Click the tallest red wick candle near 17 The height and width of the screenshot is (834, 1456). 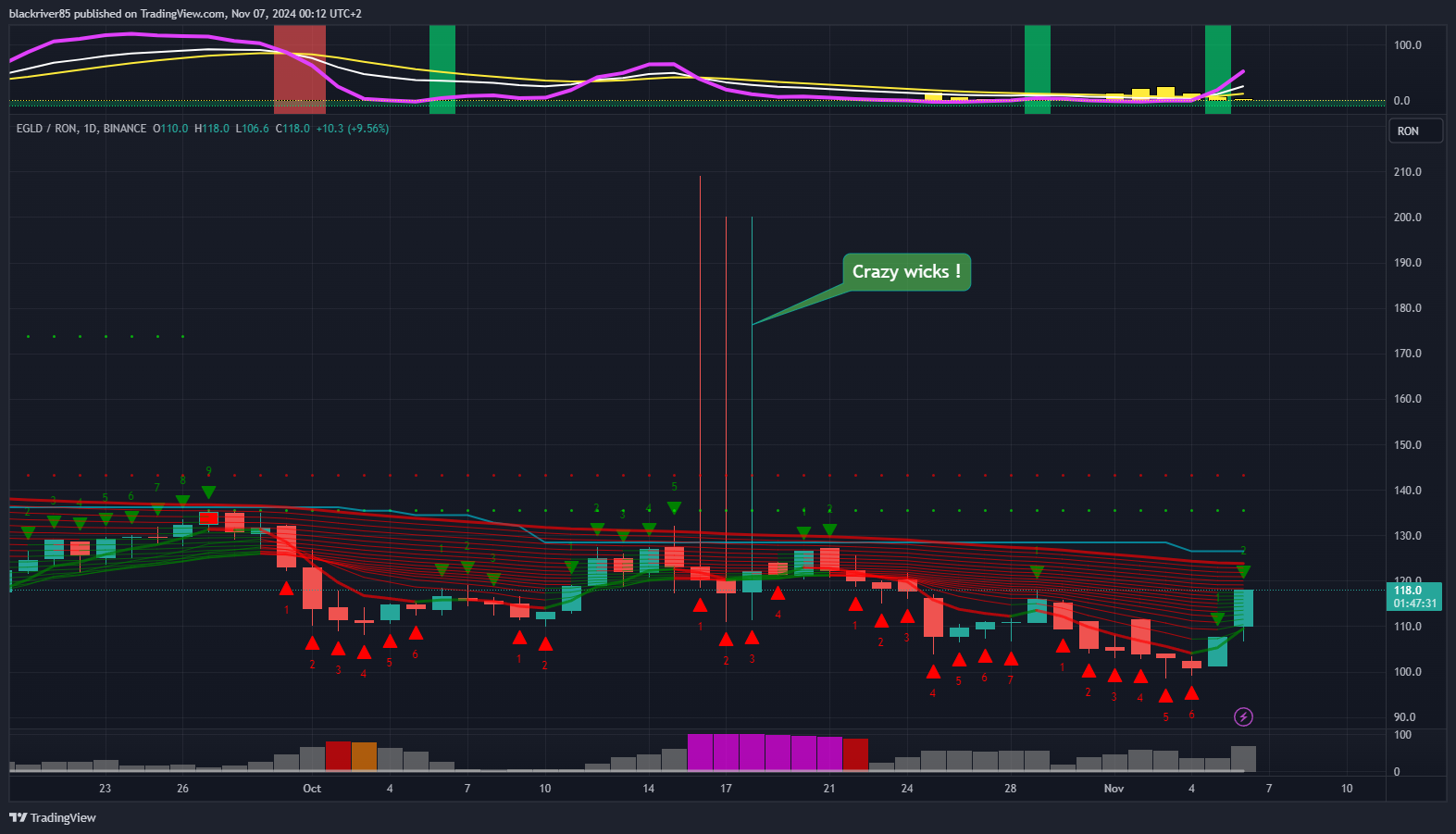pos(700,380)
